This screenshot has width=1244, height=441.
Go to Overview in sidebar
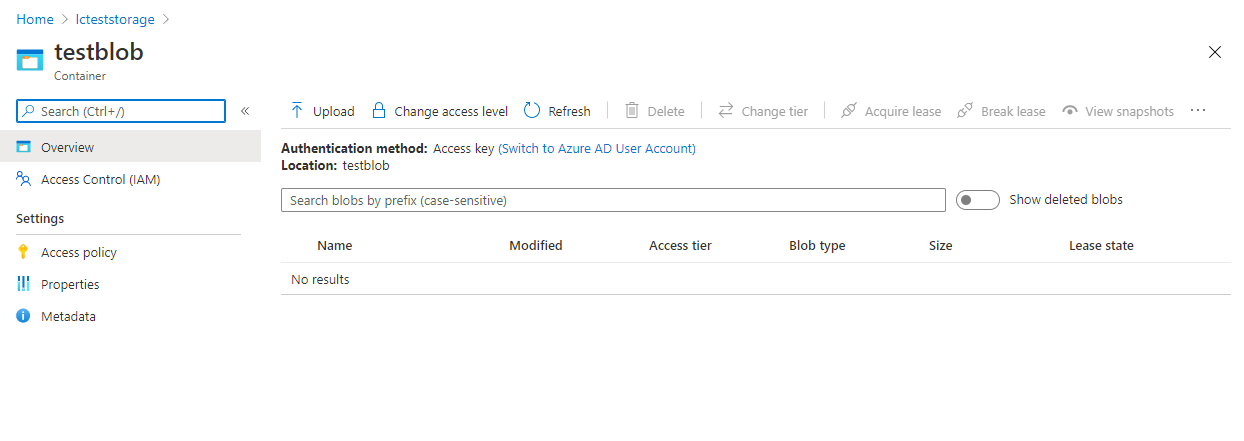(67, 148)
